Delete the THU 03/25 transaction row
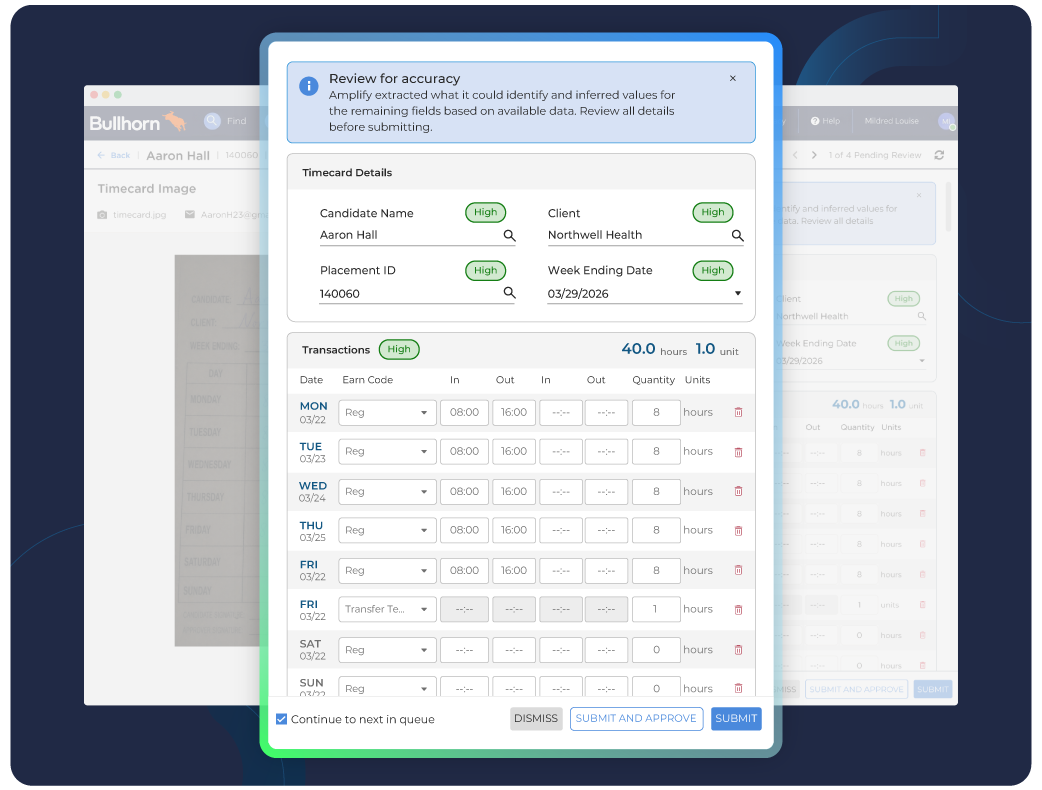 click(x=738, y=531)
